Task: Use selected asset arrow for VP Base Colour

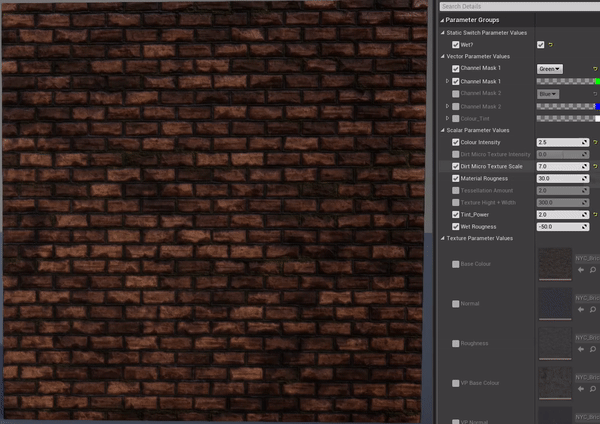Action: coord(581,389)
